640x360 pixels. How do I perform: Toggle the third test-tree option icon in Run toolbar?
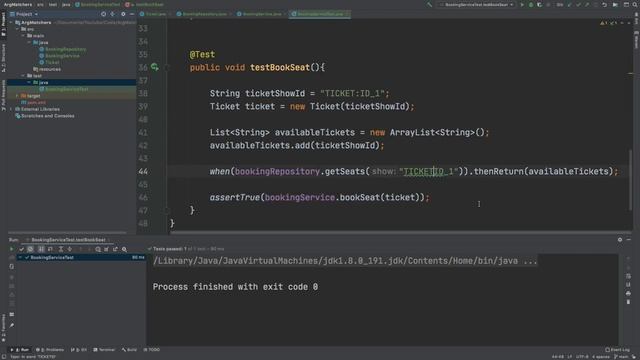point(41,249)
